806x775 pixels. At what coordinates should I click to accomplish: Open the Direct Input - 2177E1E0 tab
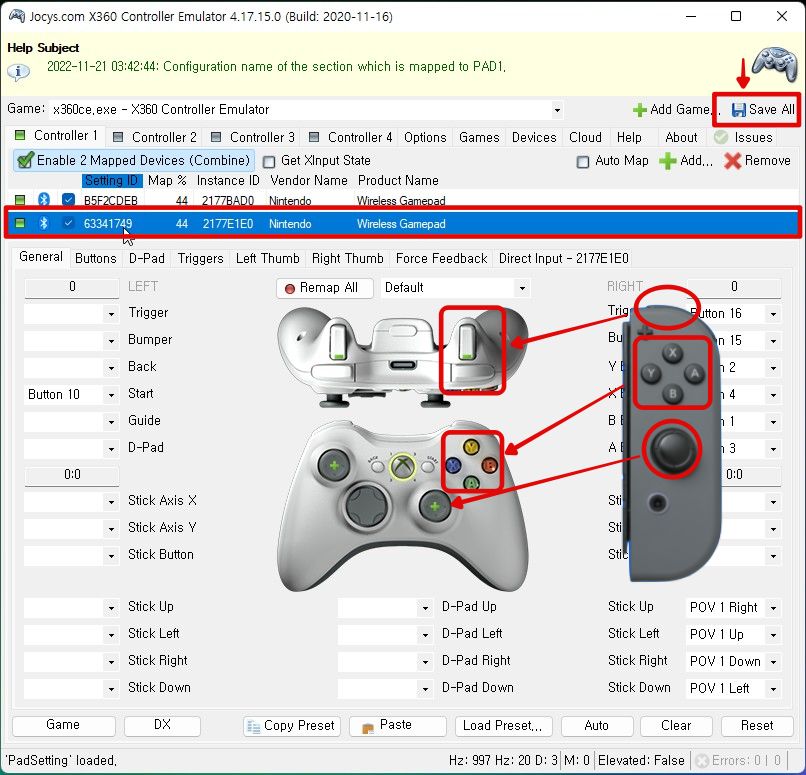(x=563, y=259)
